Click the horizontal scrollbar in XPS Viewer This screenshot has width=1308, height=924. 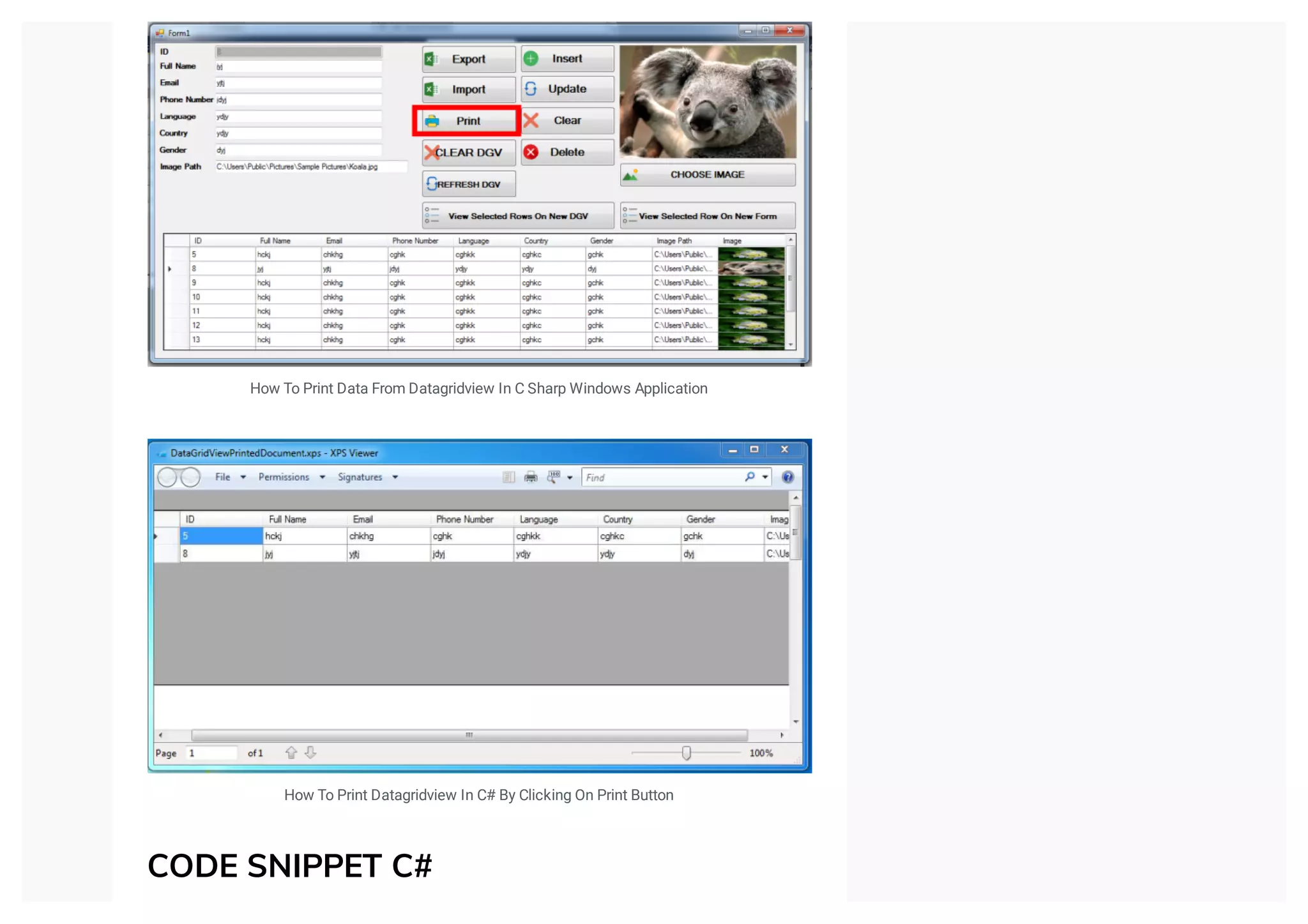click(469, 735)
